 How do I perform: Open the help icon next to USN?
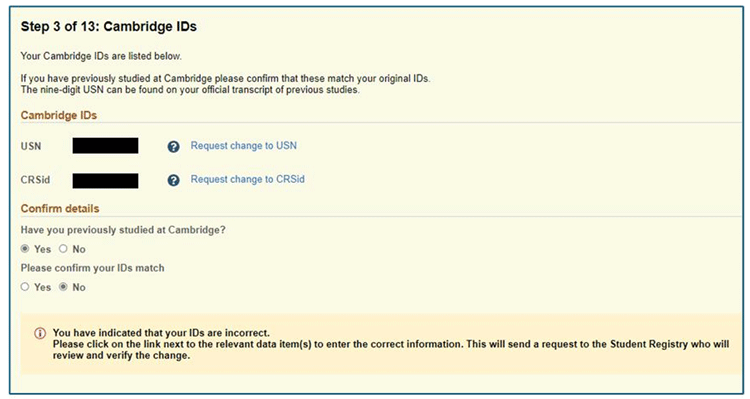pyautogui.click(x=174, y=147)
